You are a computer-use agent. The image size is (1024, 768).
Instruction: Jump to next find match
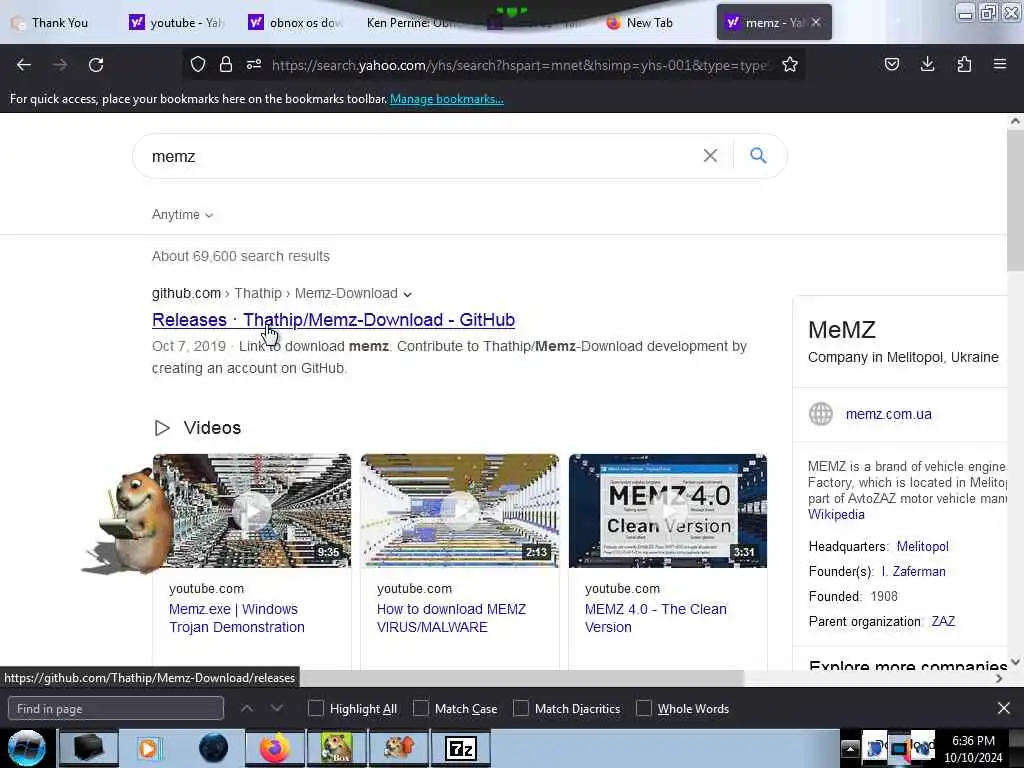click(277, 708)
